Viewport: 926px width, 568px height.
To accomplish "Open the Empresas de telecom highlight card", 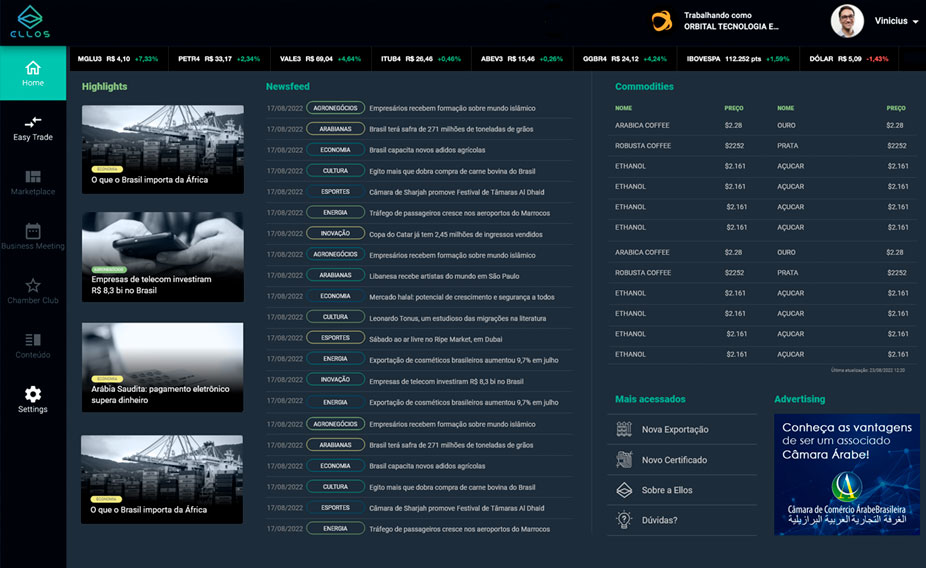I will point(162,257).
